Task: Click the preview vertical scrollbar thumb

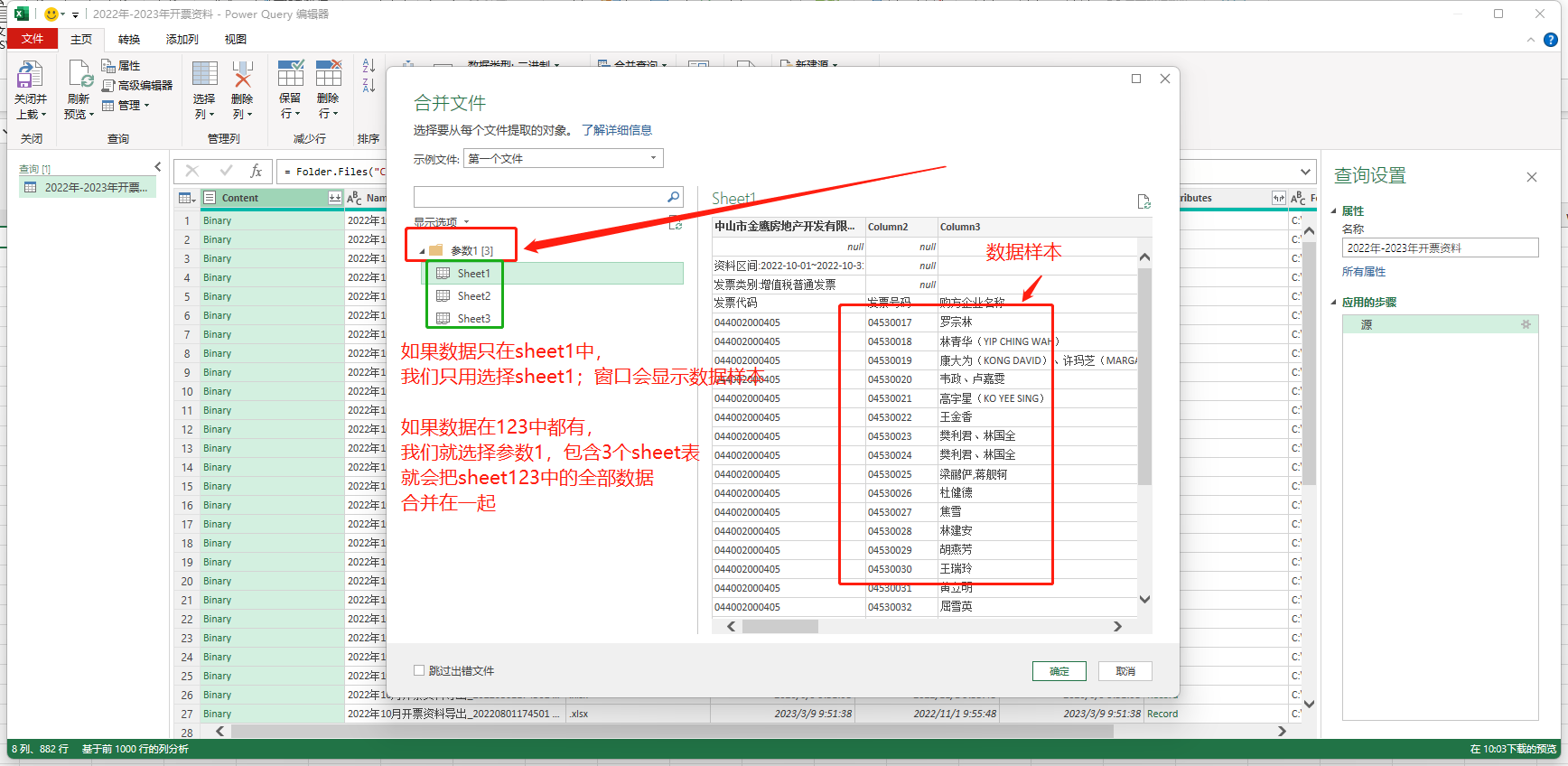Action: point(1144,377)
